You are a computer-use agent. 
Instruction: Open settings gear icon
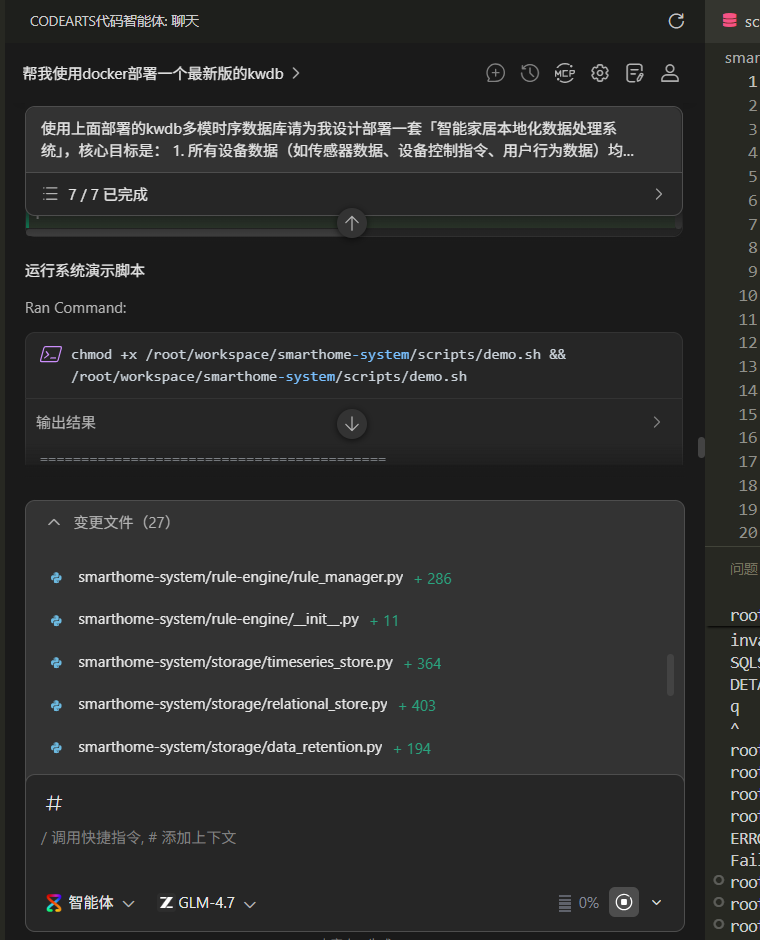tap(600, 73)
